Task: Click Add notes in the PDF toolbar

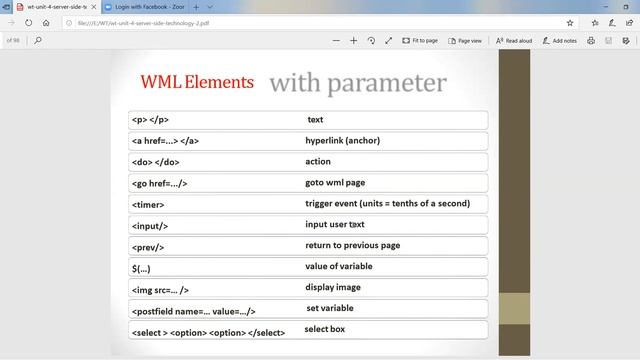Action: point(560,40)
